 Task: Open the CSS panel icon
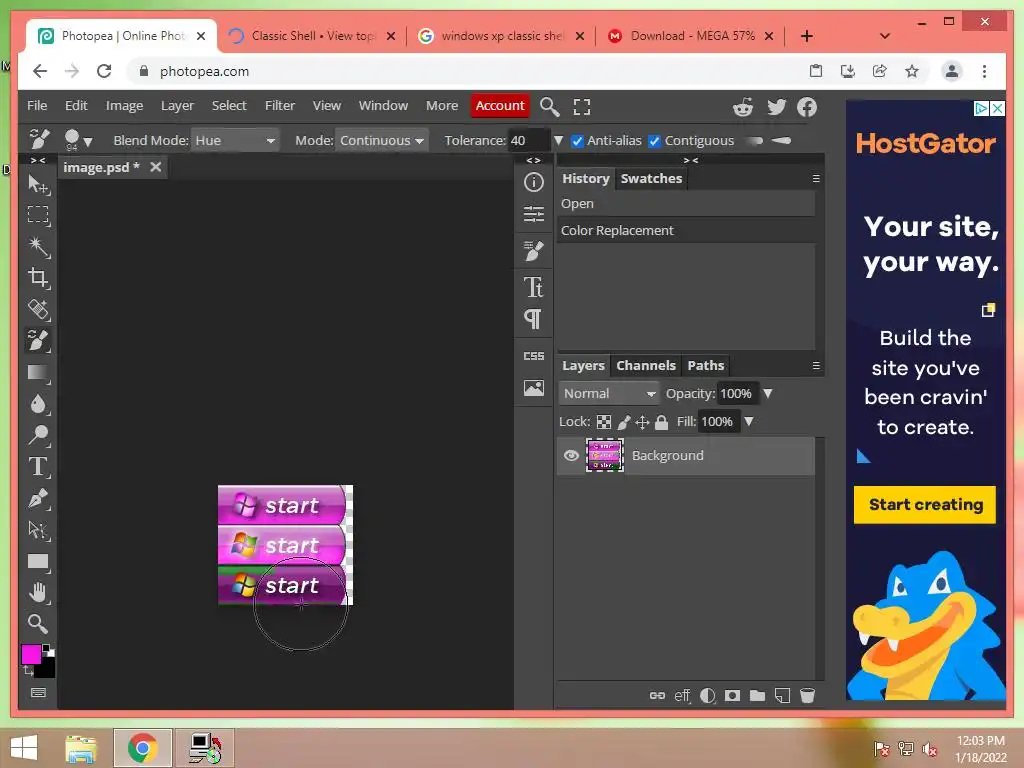534,356
